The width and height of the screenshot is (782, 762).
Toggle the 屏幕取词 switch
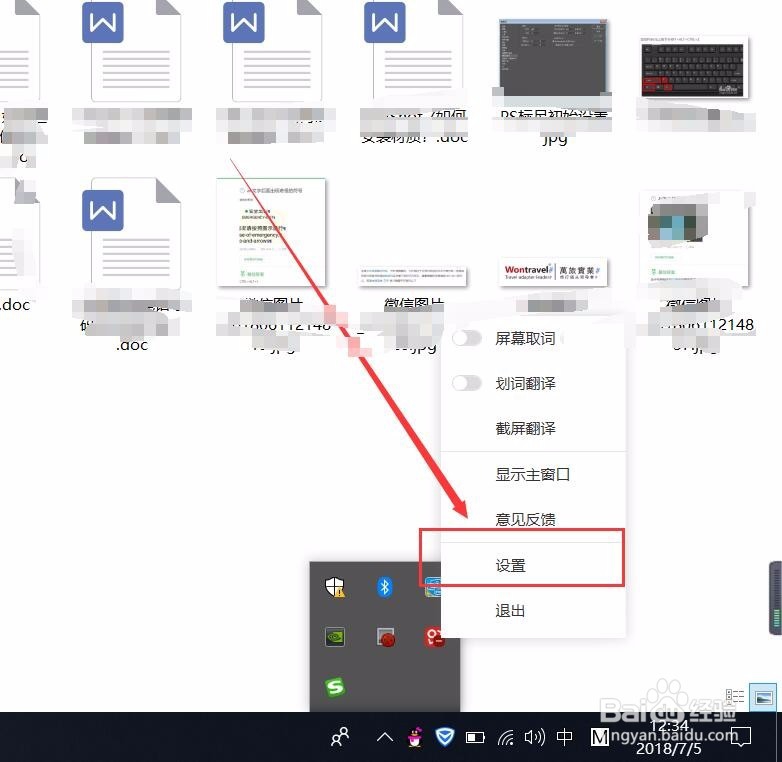pyautogui.click(x=467, y=339)
